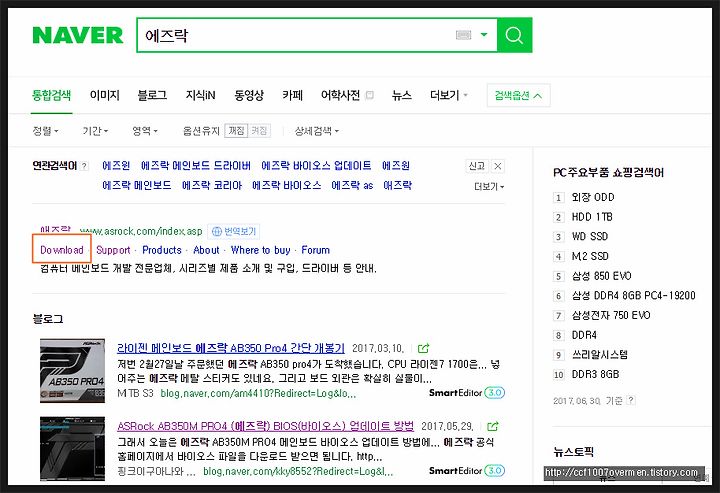Viewport: 720px width, 493px height.
Task: Turn option retention off with 꺼짐
Action: click(236, 131)
